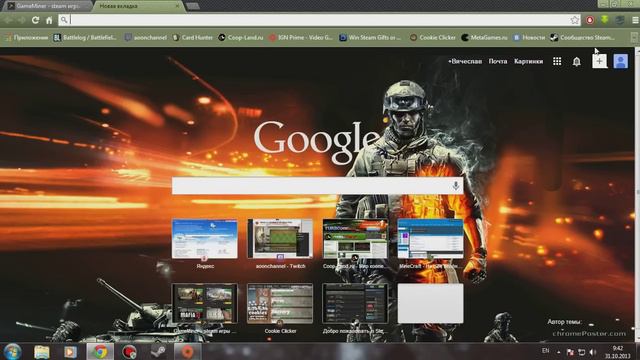Bookmark this page with the star icon
Viewport: 640px width, 360px height.
[x=575, y=20]
